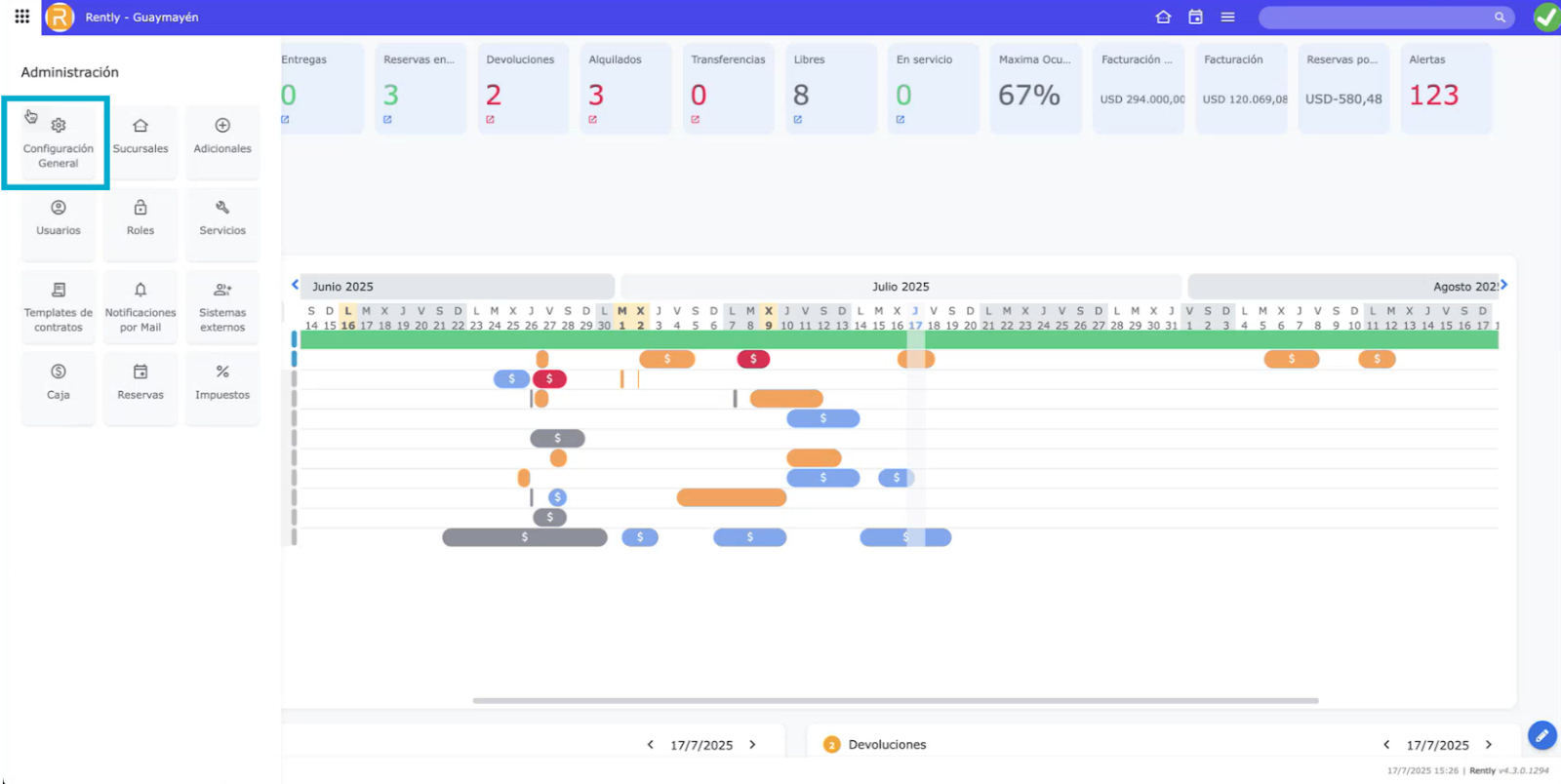
Task: Open Configuración General settings
Action: (59, 142)
